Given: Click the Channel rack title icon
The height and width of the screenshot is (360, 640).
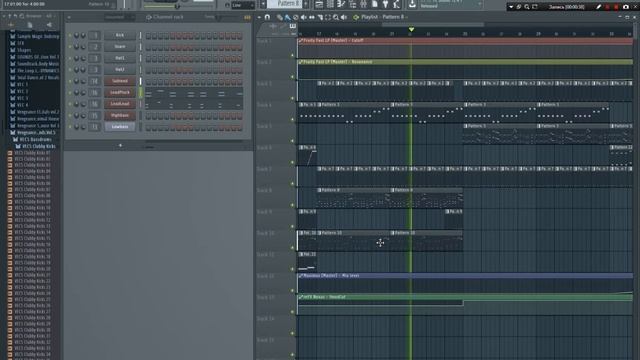Looking at the screenshot, I should (149, 17).
